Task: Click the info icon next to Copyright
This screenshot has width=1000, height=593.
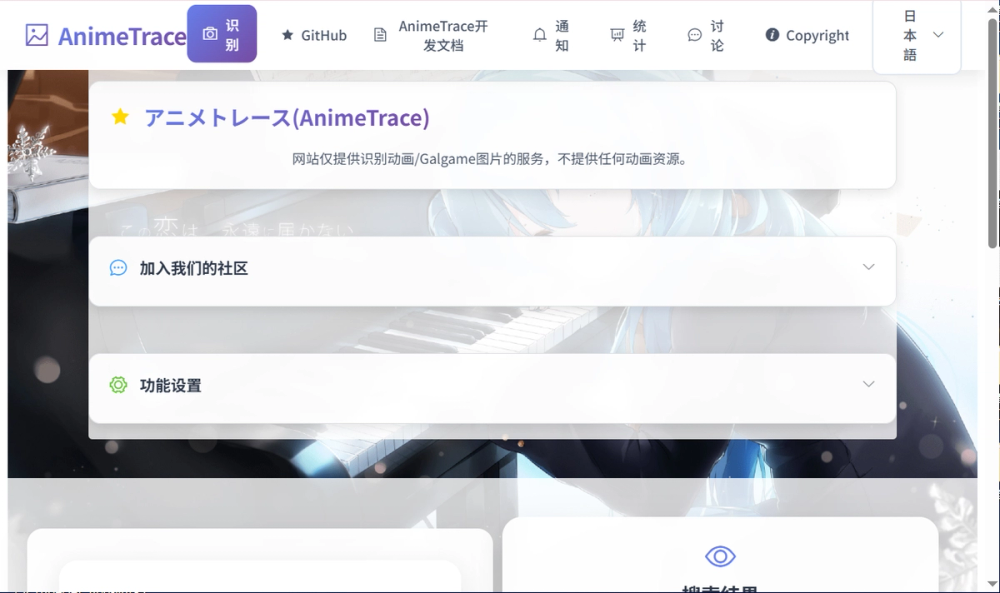Action: click(772, 35)
